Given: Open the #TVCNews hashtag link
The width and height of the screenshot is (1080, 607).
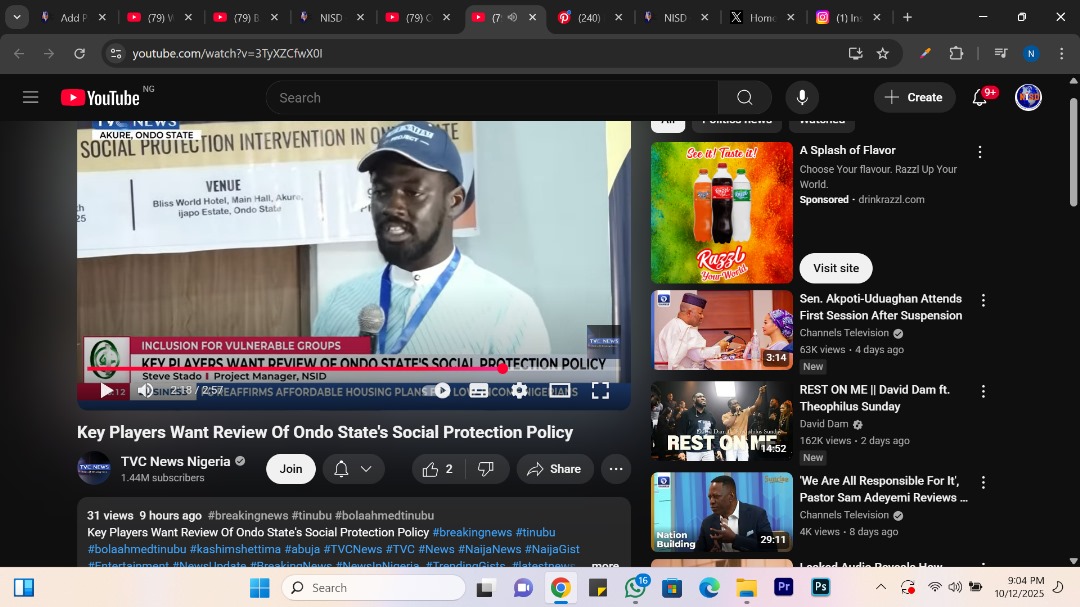Looking at the screenshot, I should point(353,549).
